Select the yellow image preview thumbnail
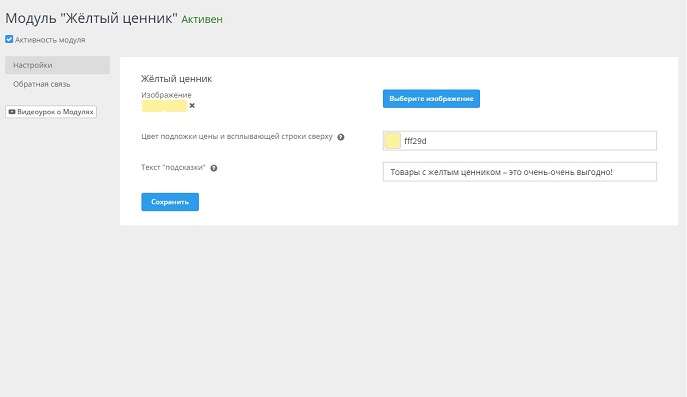 click(164, 106)
